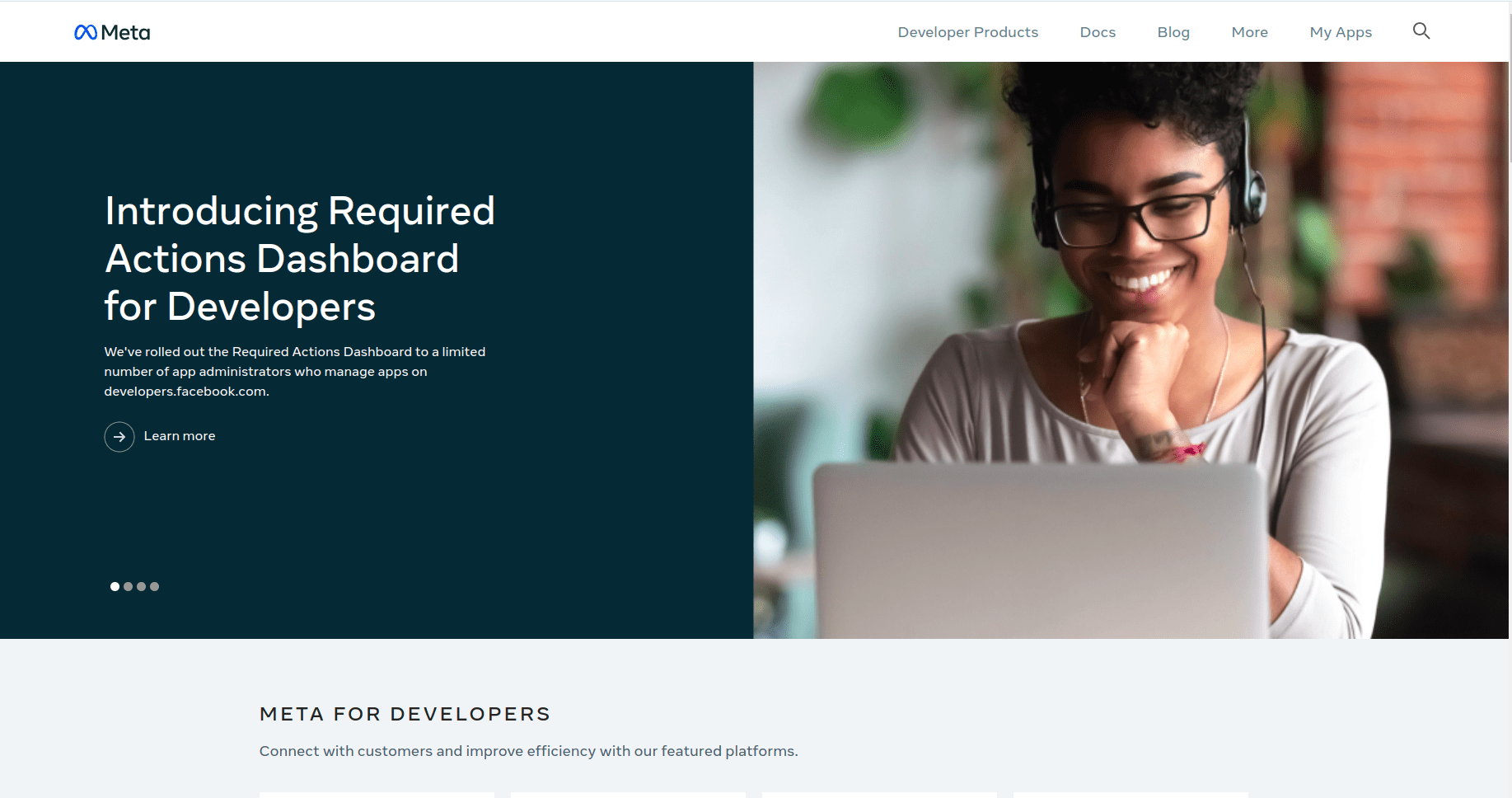This screenshot has width=1512, height=798.
Task: Follow the Learn more link
Action: click(180, 436)
